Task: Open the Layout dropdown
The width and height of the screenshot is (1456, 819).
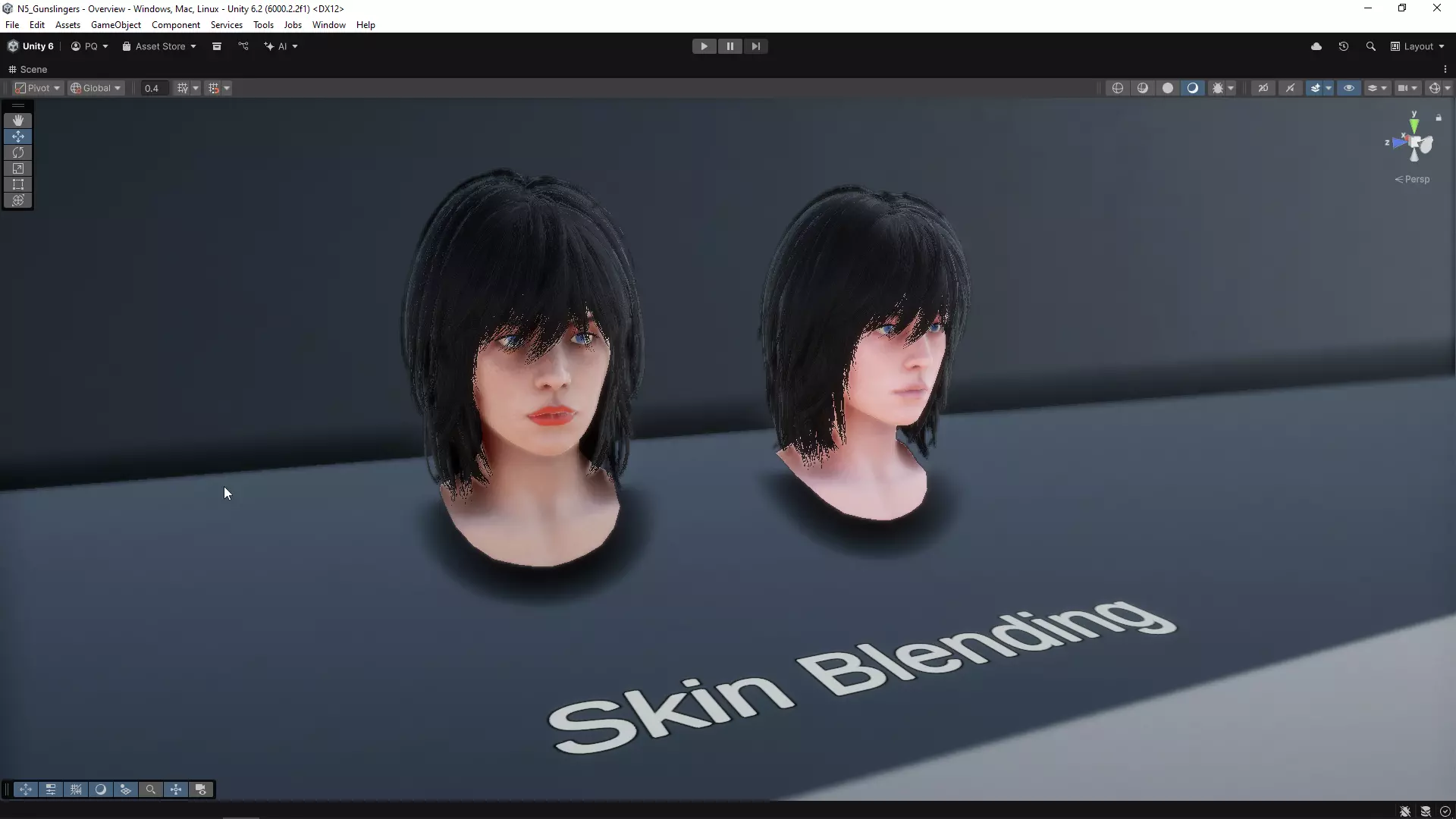Action: pyautogui.click(x=1417, y=46)
